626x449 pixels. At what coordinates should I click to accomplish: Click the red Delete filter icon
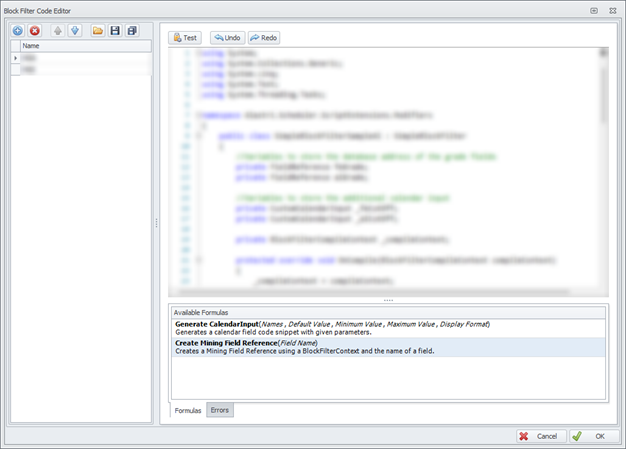point(35,31)
